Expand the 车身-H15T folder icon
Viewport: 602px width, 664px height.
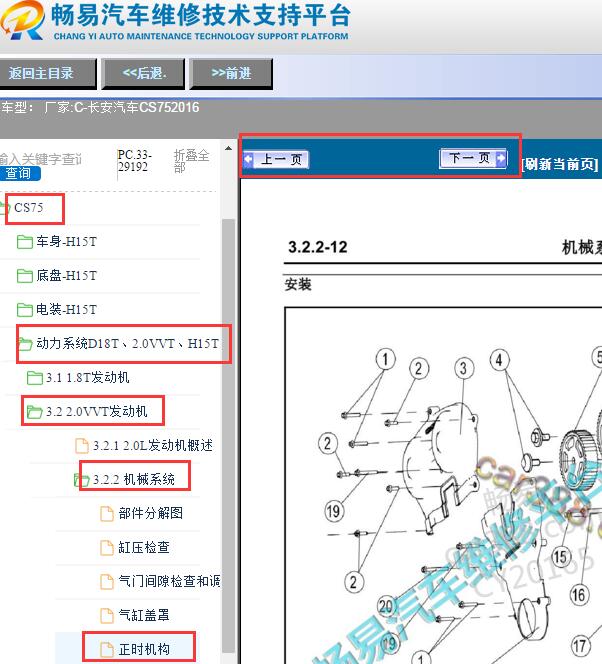[25, 242]
